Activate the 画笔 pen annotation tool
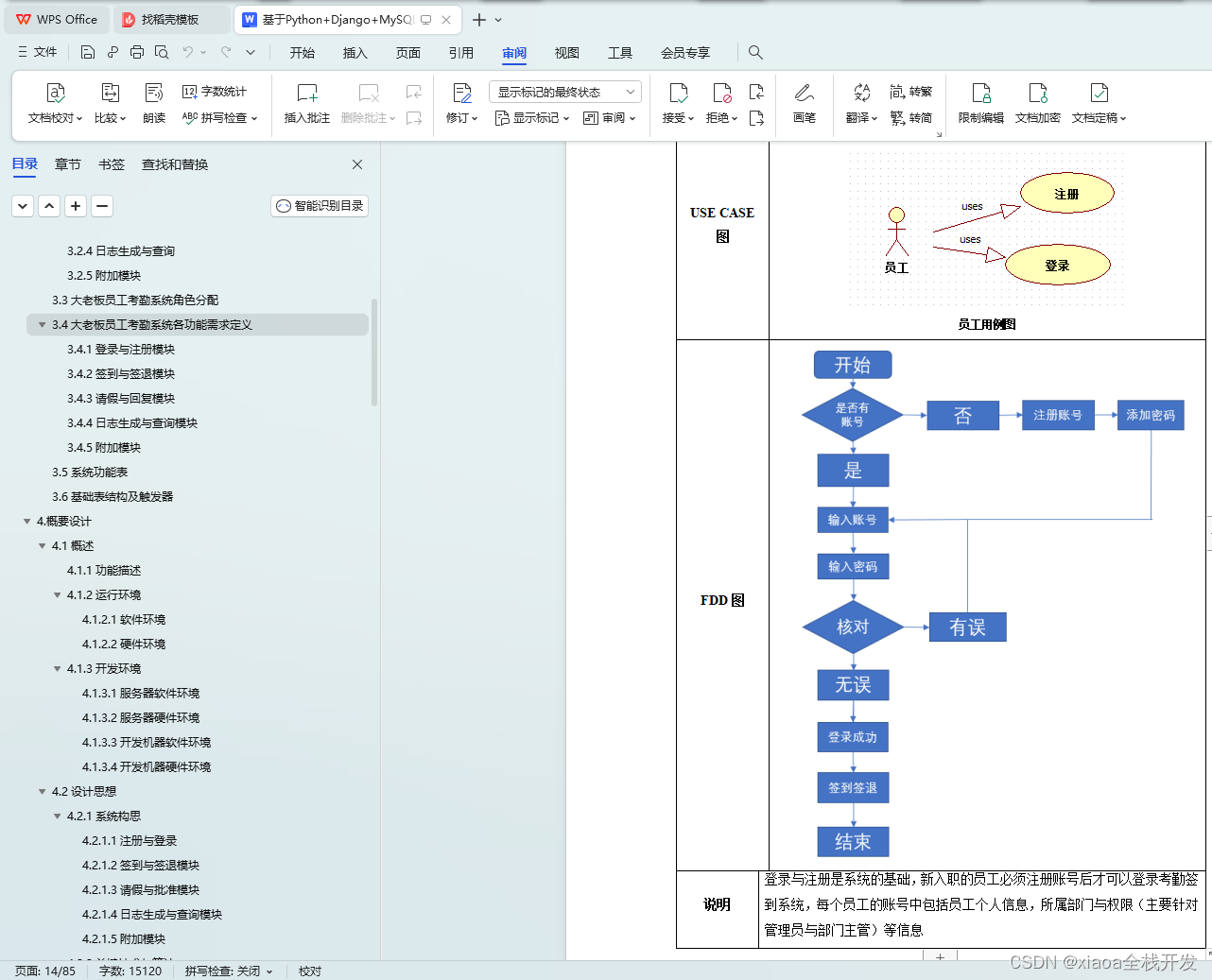Screen dimensions: 1212x980 [804, 102]
